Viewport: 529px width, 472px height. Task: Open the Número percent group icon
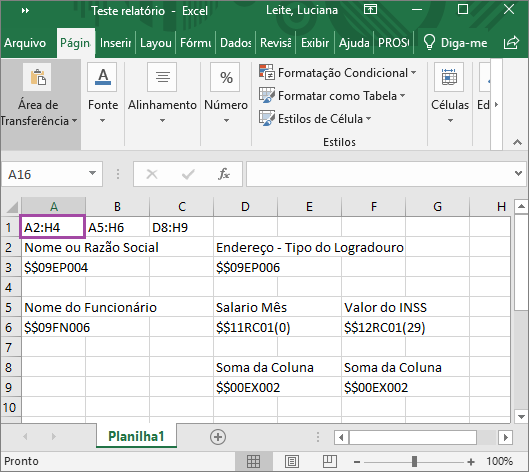(x=225, y=77)
